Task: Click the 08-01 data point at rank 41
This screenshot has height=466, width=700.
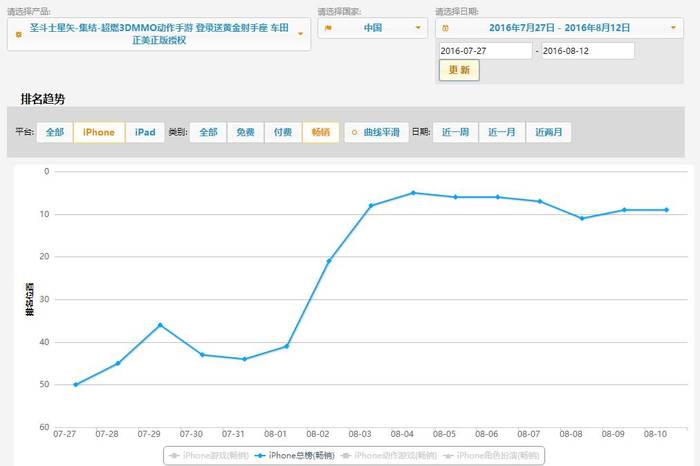Action: (x=287, y=346)
